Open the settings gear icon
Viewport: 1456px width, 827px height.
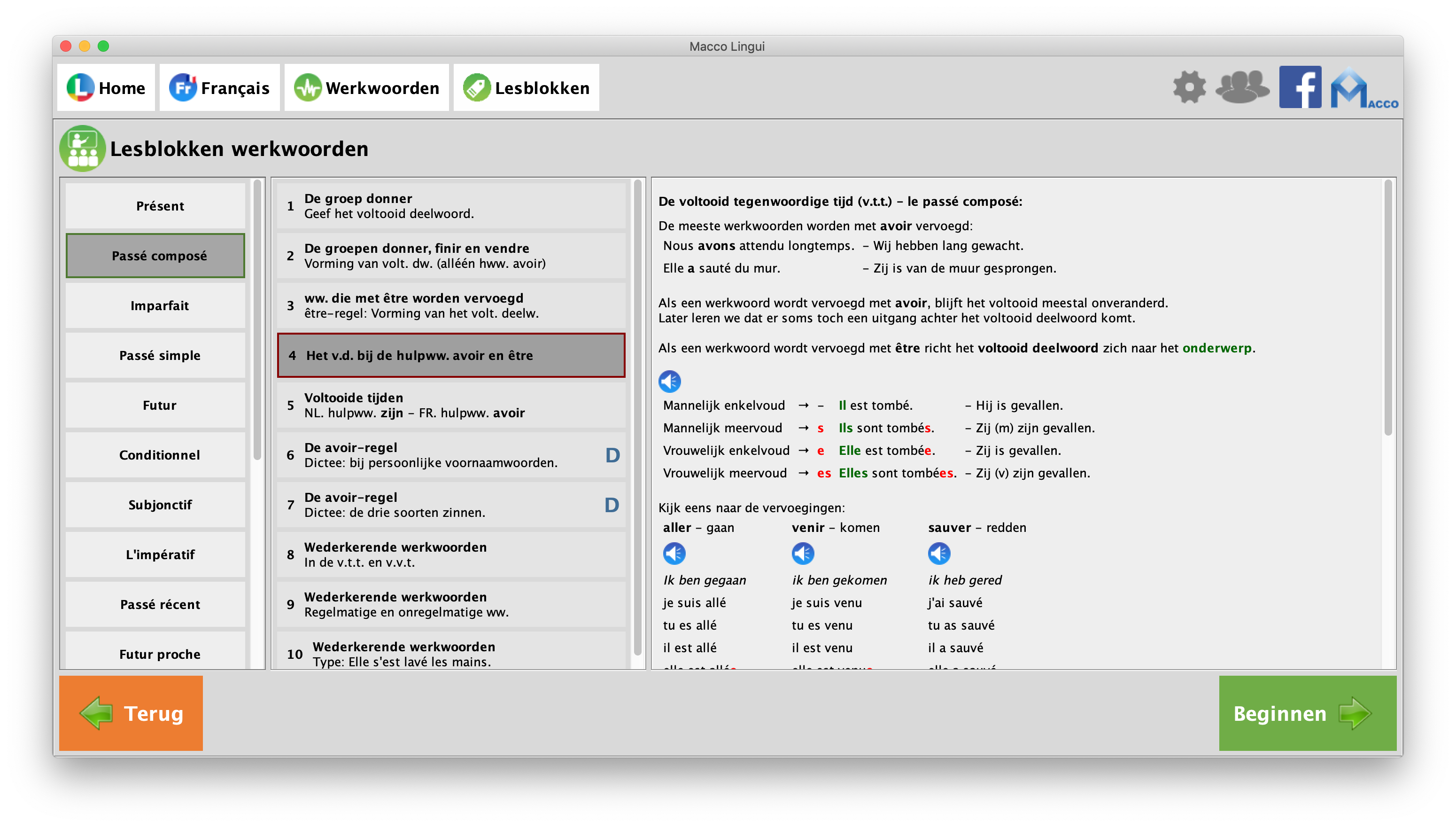pos(1189,87)
